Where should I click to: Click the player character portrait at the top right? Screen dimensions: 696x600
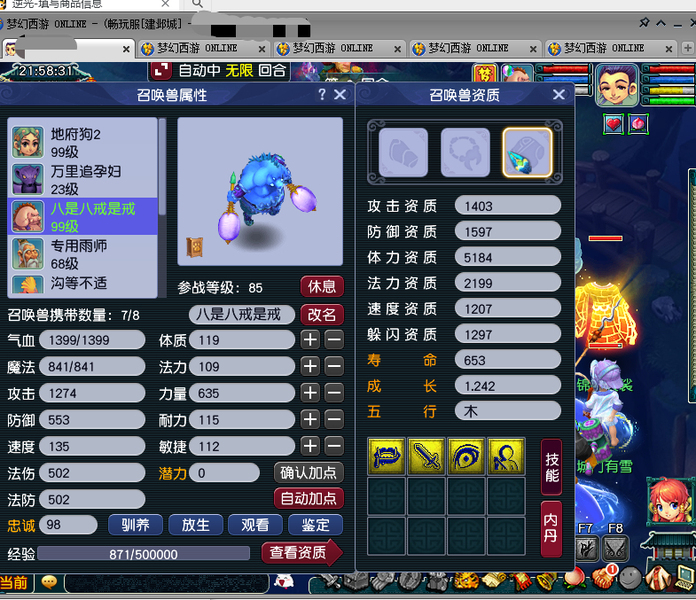[616, 85]
